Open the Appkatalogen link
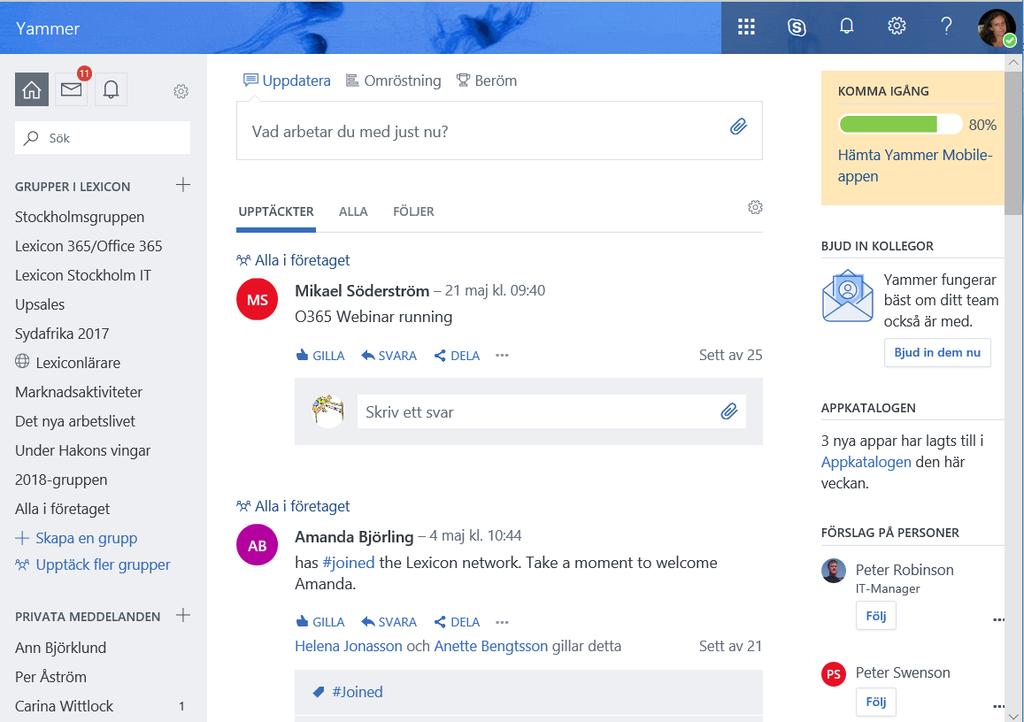1024x722 pixels. (866, 462)
